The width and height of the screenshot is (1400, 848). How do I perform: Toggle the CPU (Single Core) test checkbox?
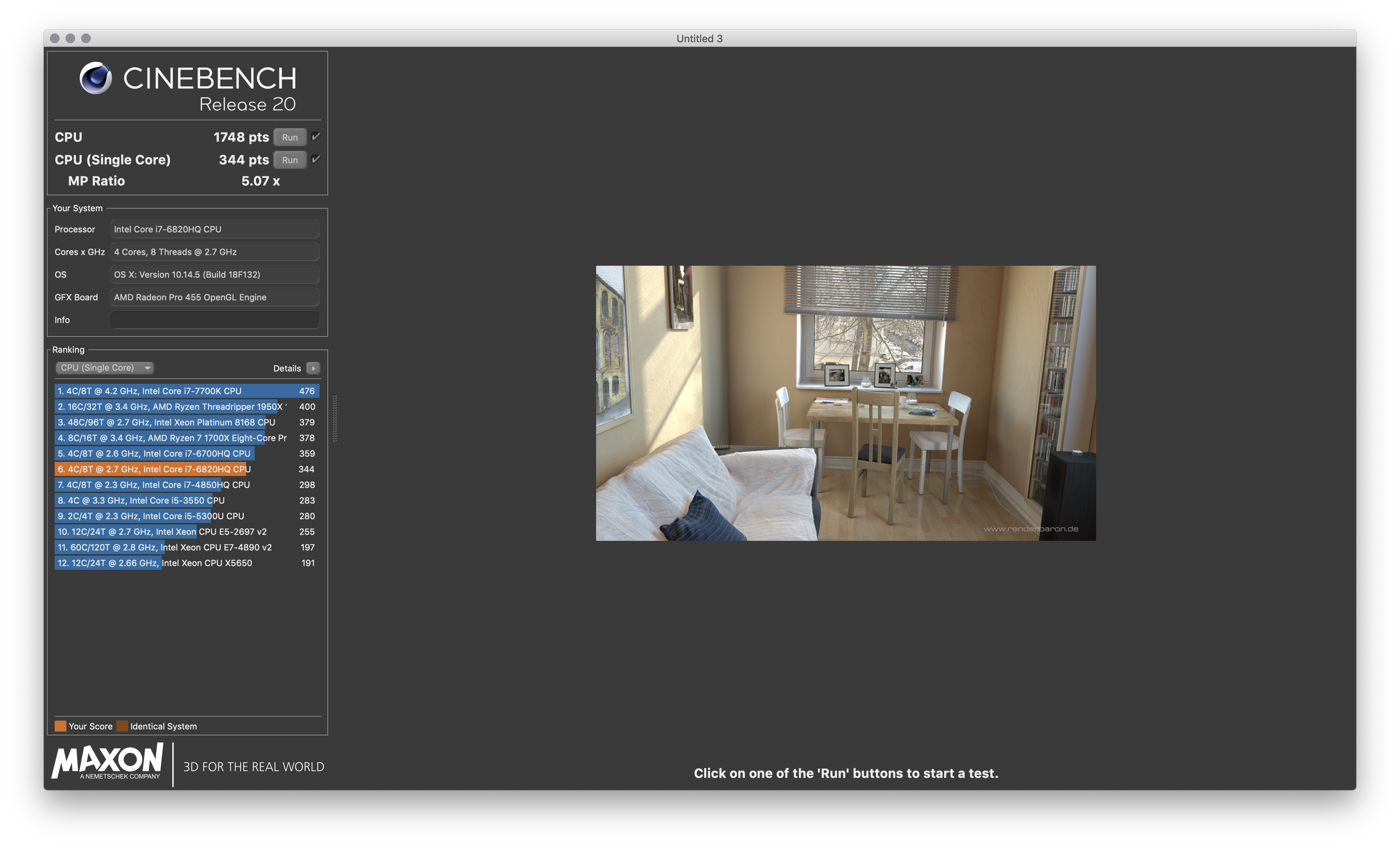pos(316,159)
